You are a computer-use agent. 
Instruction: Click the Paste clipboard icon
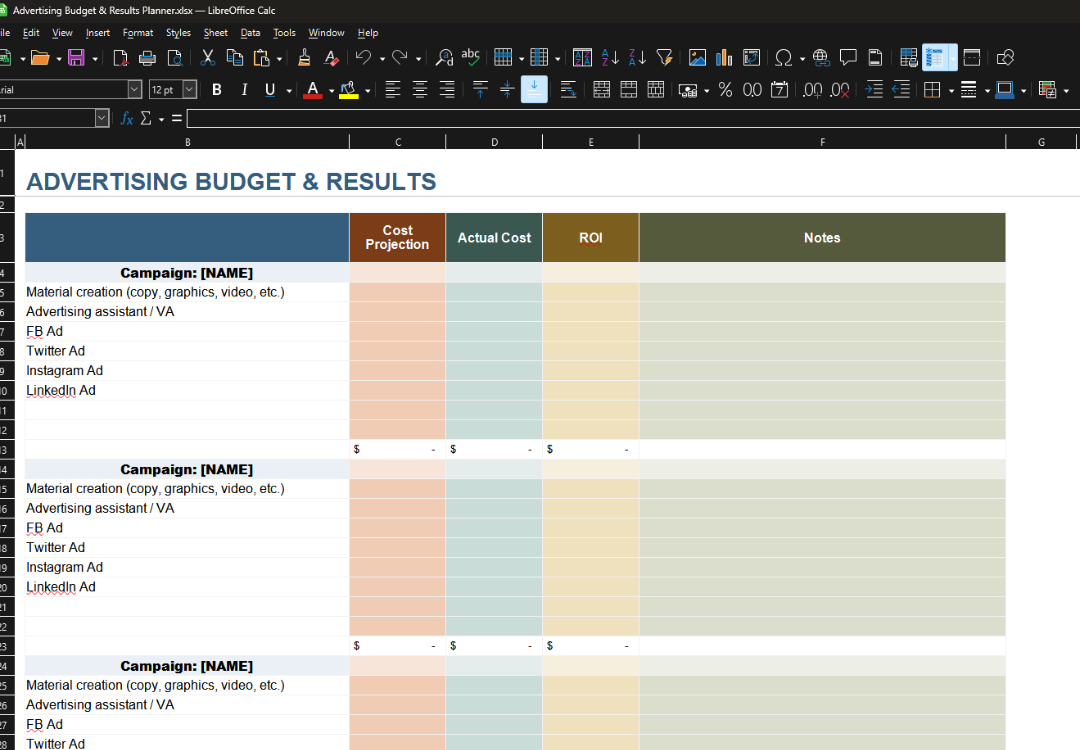(262, 58)
